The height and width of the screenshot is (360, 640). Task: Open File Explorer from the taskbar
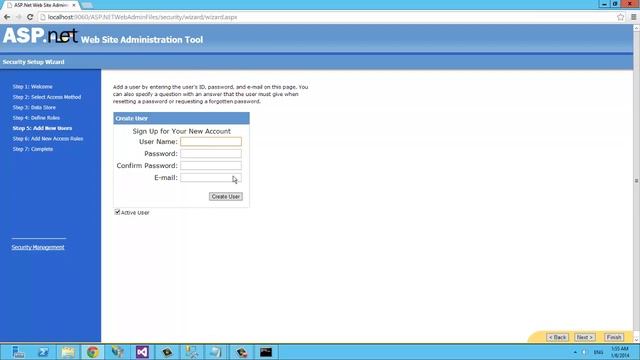[68, 352]
